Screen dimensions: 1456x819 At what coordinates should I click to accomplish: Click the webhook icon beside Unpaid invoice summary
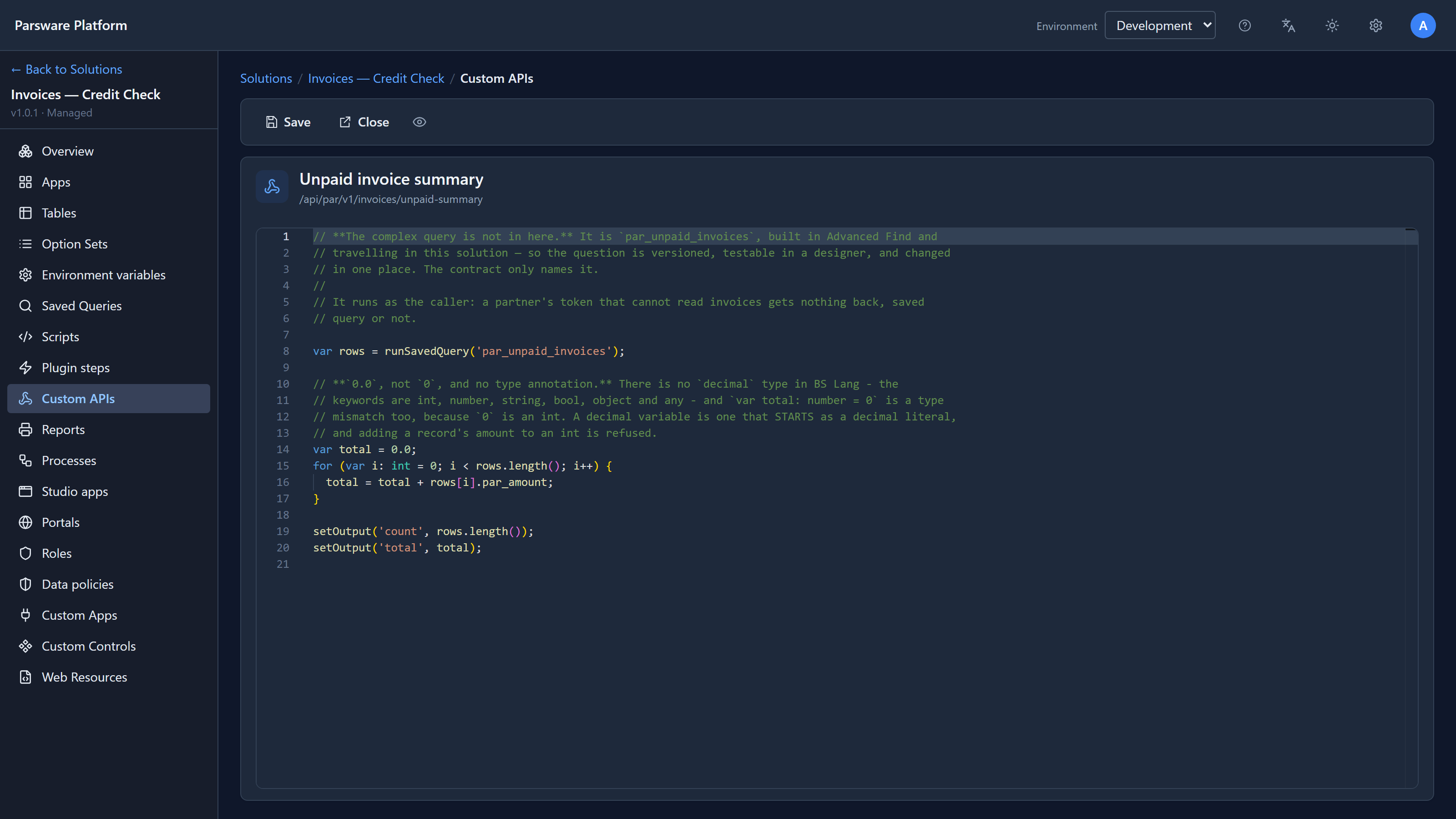(x=272, y=187)
